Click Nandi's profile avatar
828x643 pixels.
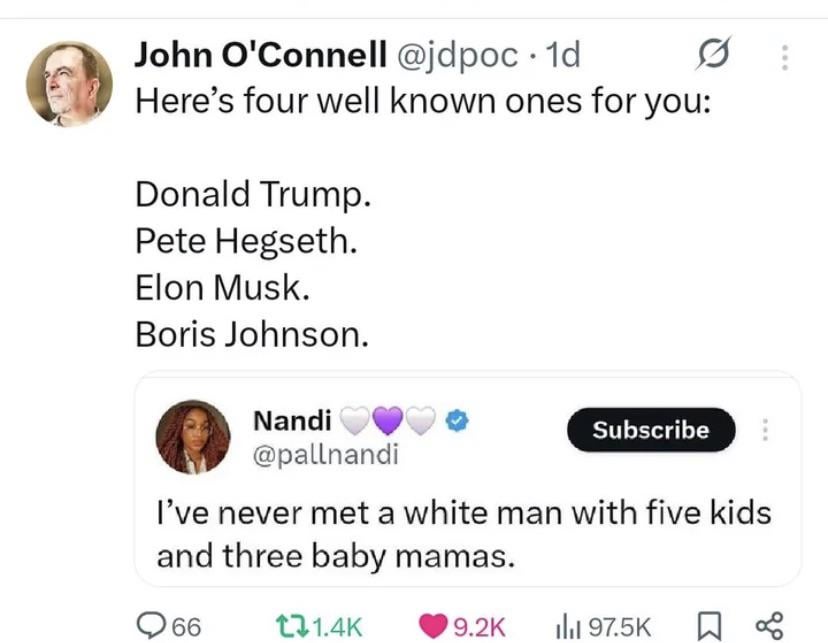click(193, 437)
